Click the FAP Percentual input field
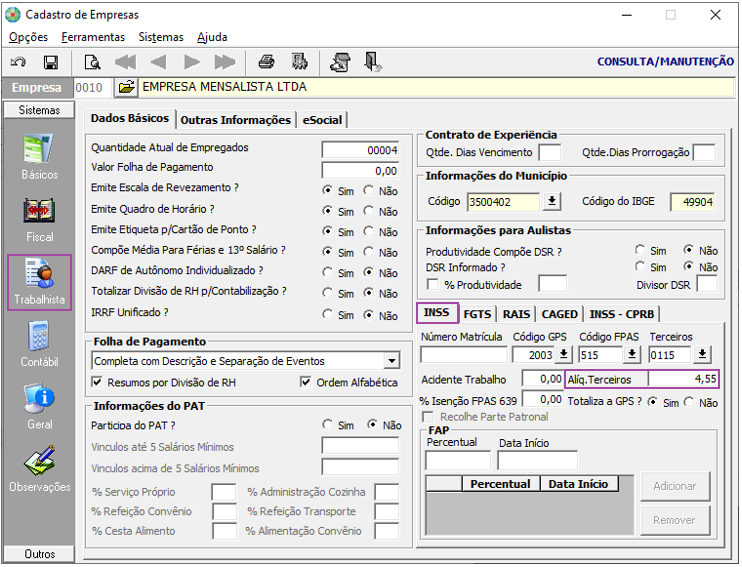The image size is (742, 567). [x=458, y=460]
